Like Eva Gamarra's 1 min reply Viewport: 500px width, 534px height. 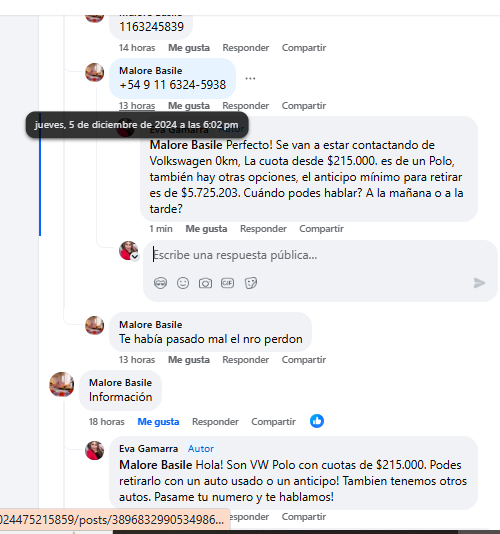click(x=206, y=229)
